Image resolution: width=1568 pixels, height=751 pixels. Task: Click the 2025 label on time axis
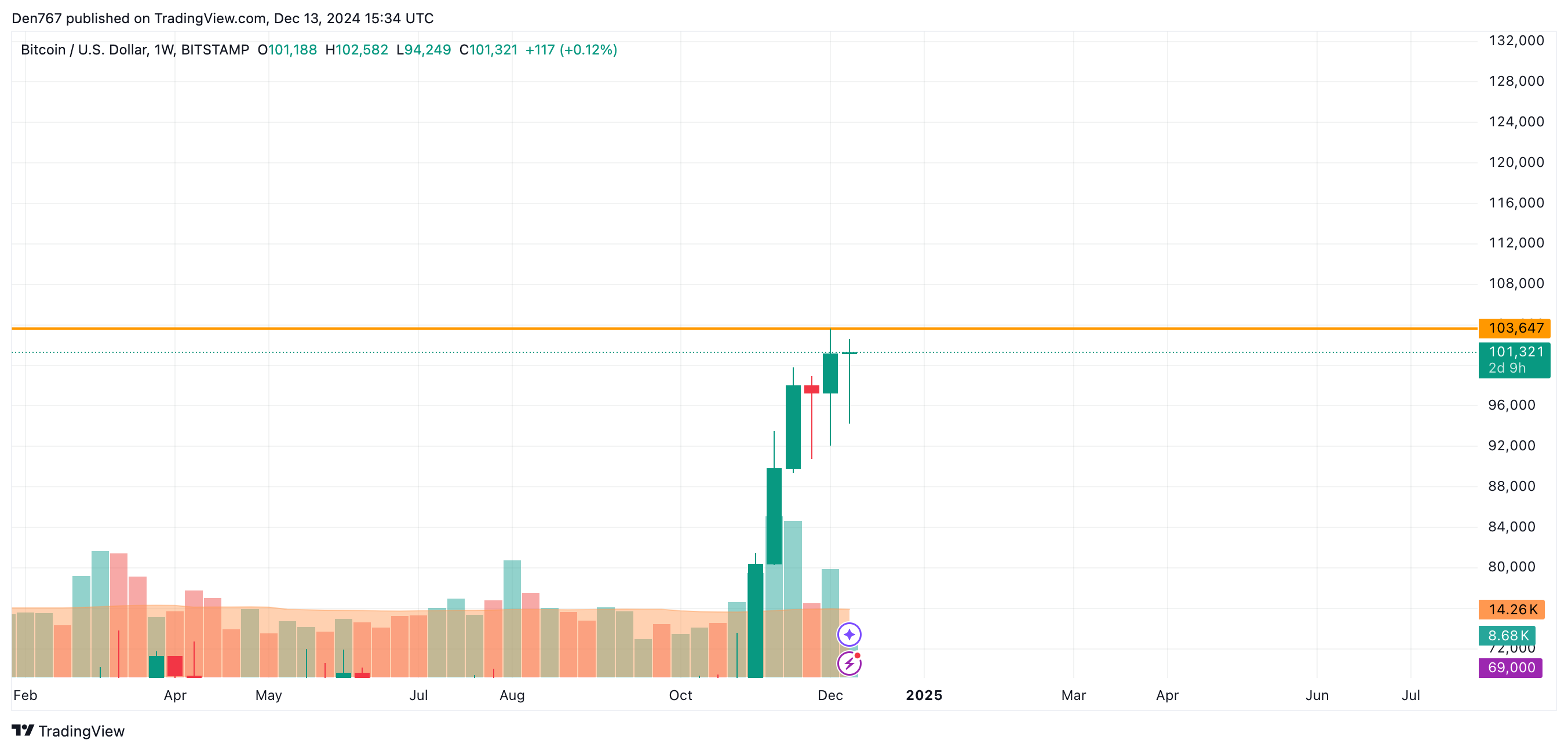pyautogui.click(x=924, y=695)
